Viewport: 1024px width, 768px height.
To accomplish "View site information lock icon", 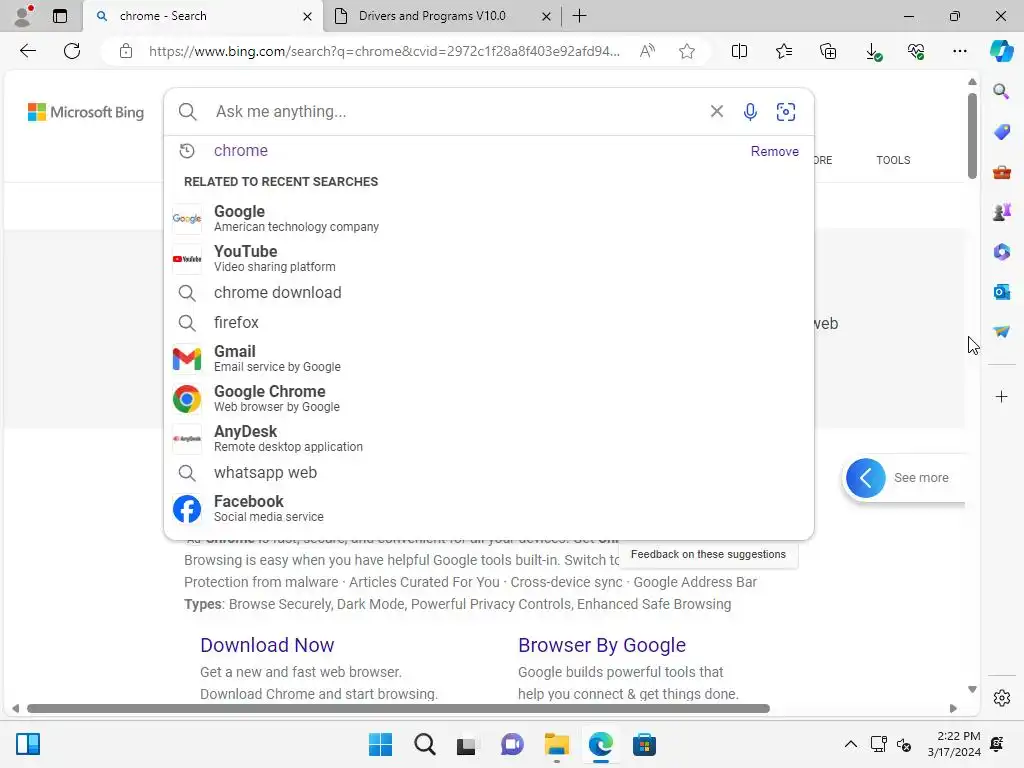I will tap(126, 51).
